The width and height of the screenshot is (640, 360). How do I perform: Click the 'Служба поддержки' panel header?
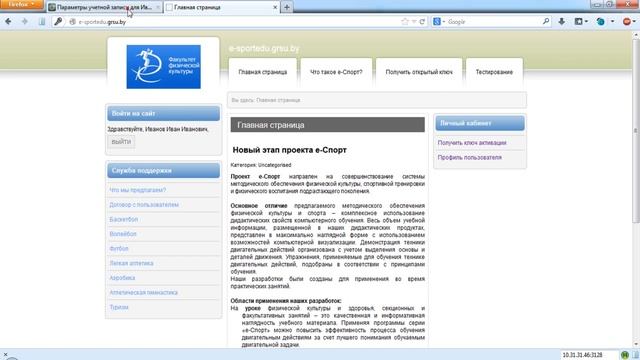tap(163, 170)
